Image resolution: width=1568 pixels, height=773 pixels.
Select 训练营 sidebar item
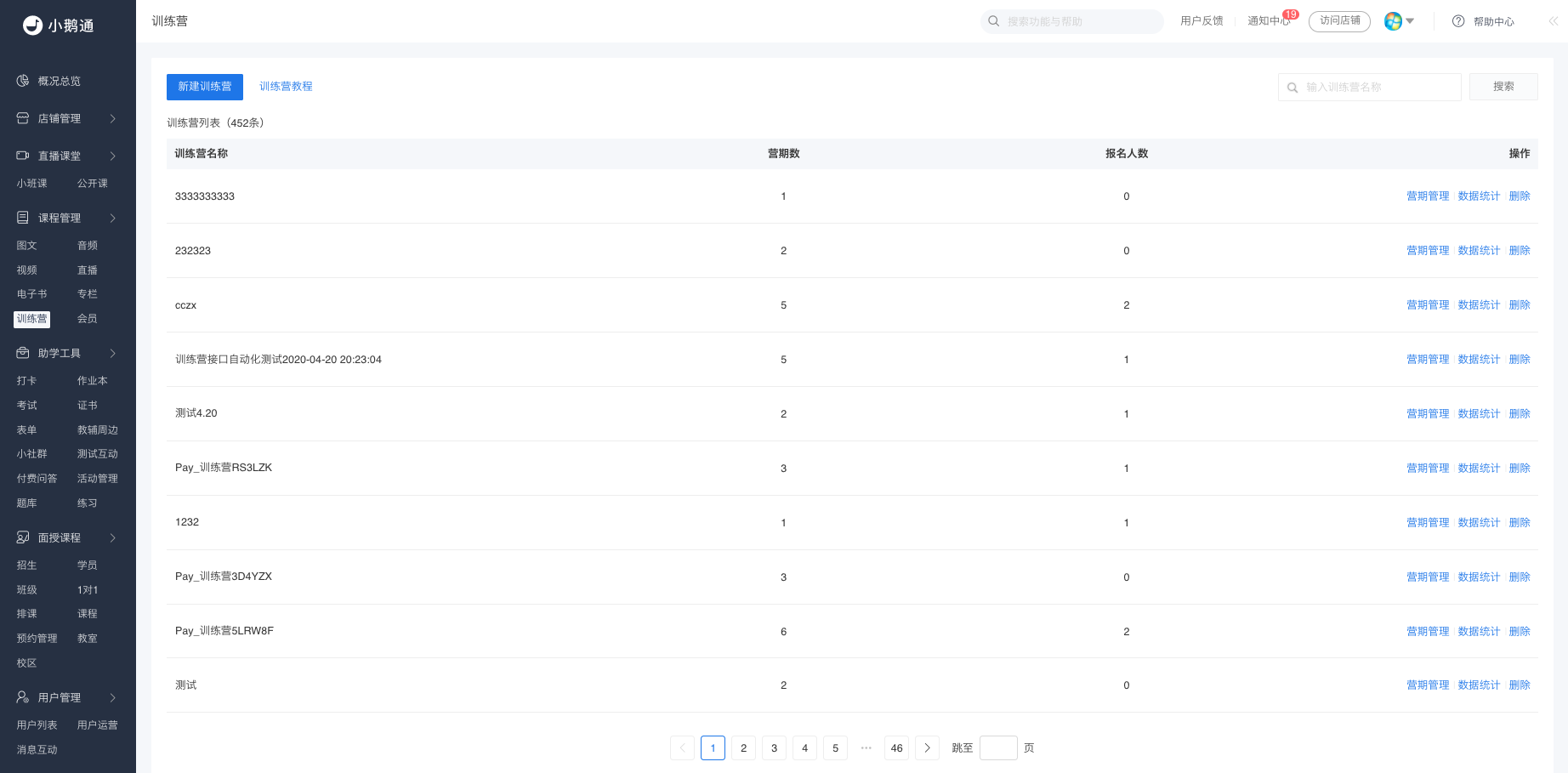[x=32, y=319]
